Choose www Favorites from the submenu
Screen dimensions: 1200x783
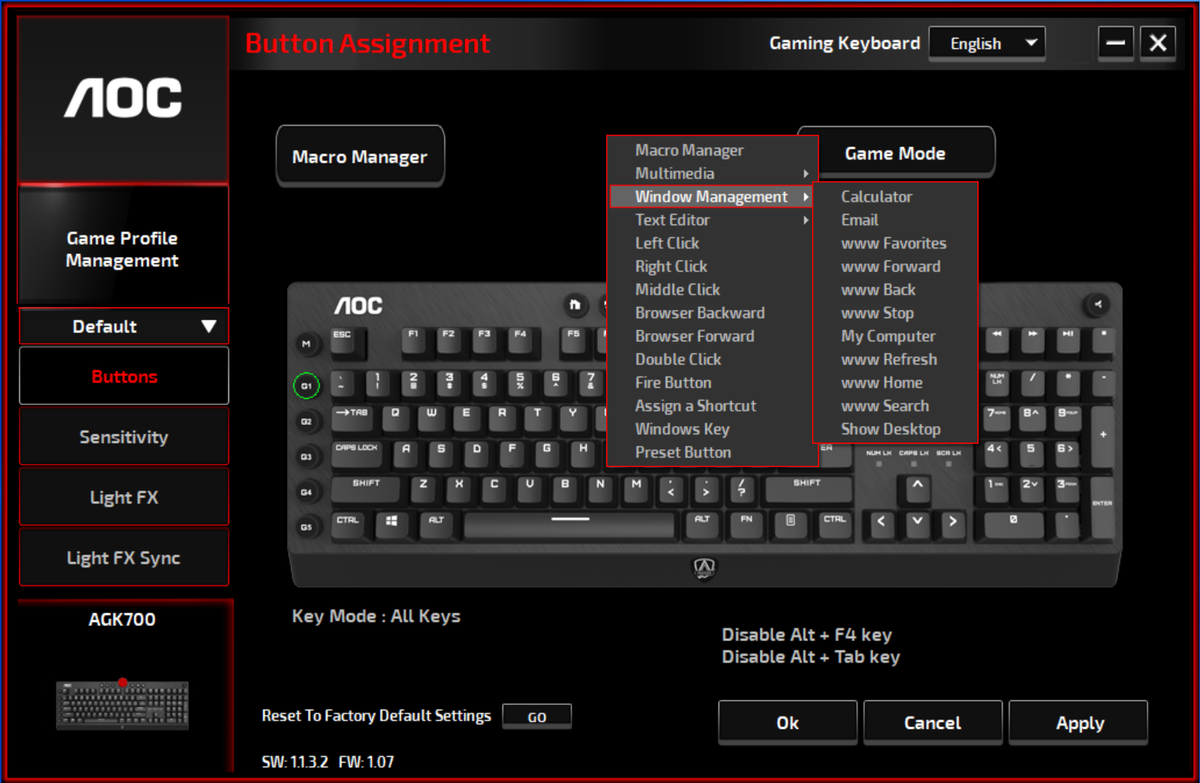click(895, 243)
